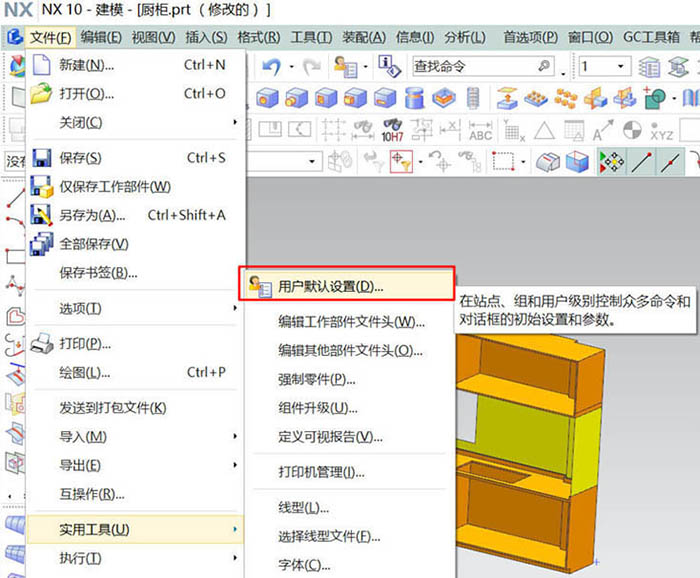Select Customer Defaults menu item

click(x=347, y=286)
